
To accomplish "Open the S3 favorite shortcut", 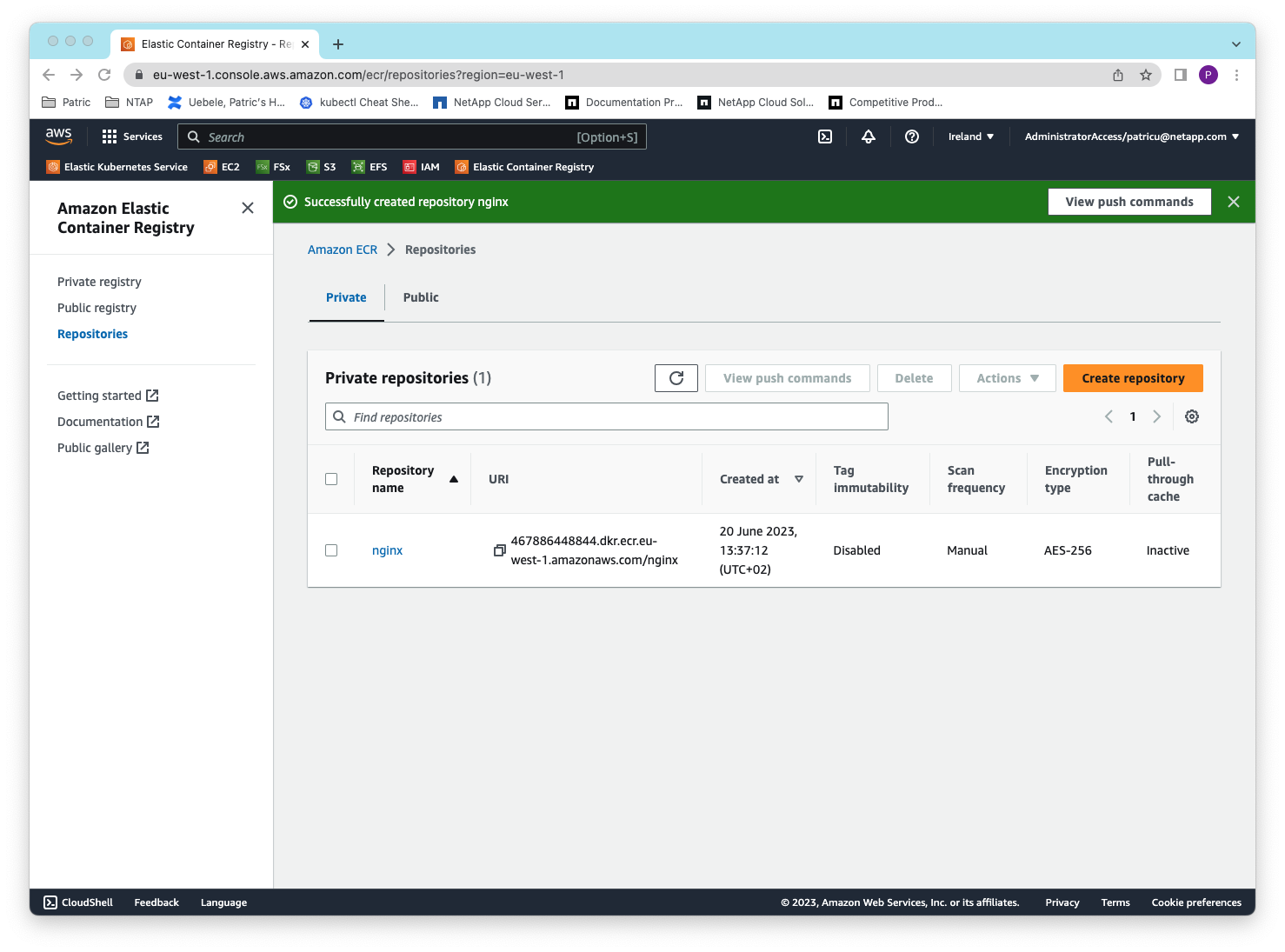I will tap(321, 166).
